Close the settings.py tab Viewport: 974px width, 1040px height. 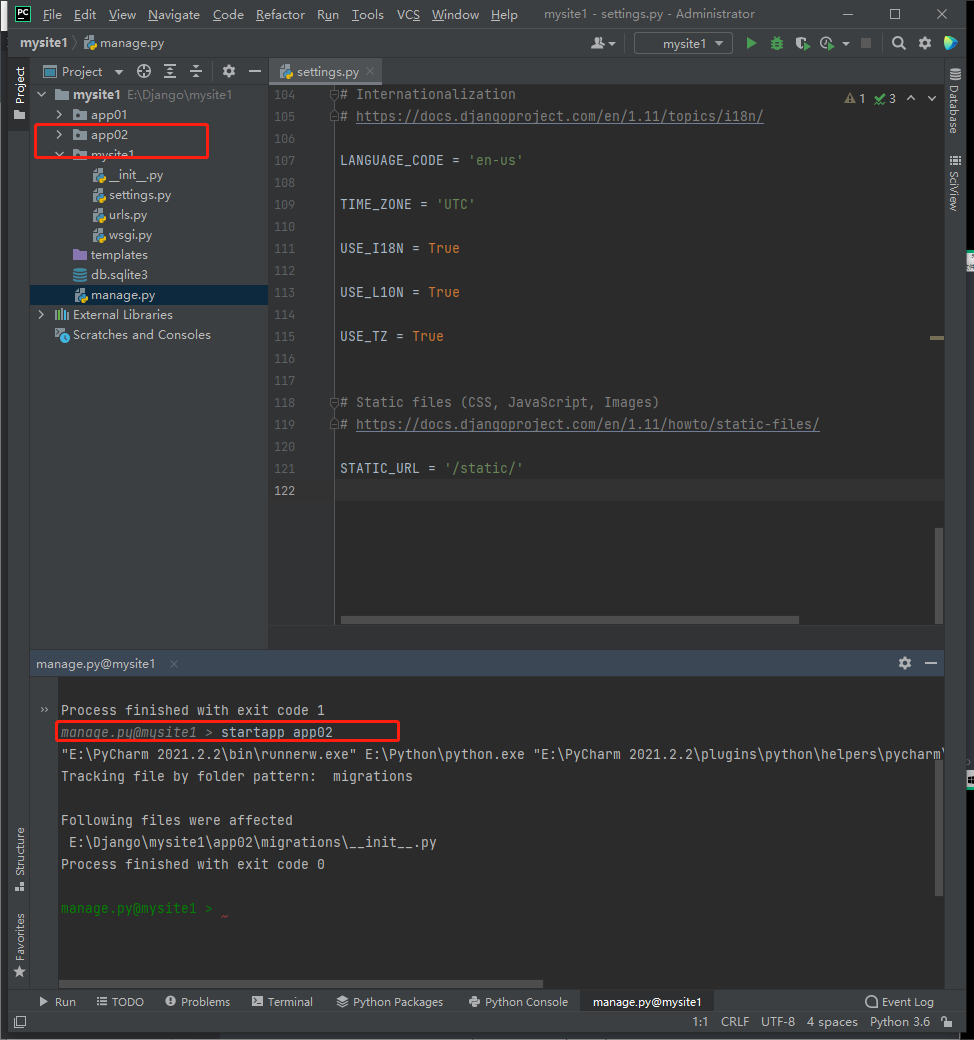(370, 71)
